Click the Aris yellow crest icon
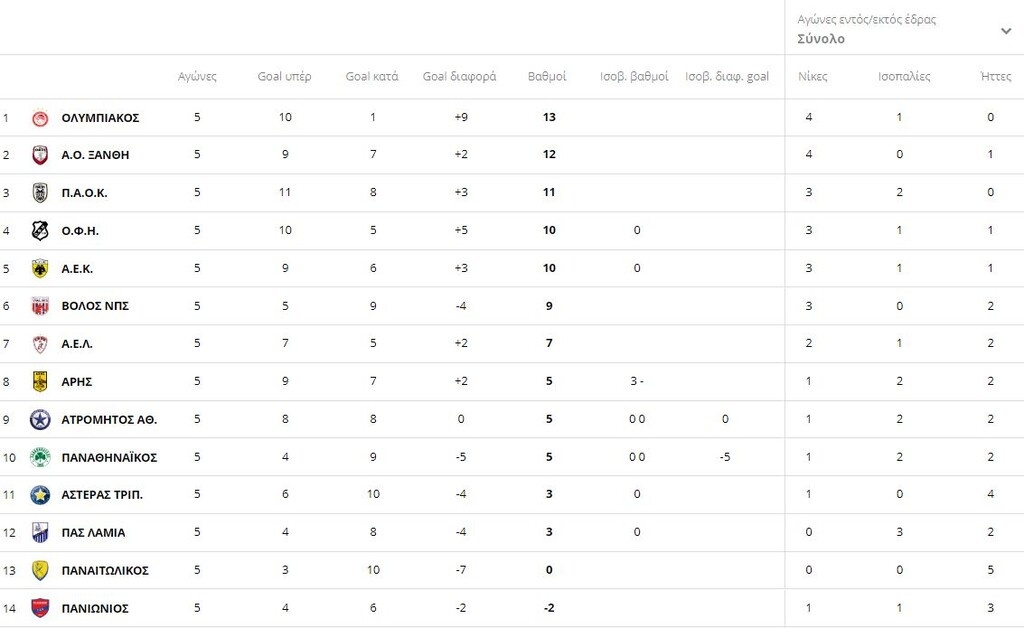Screen dimensions: 1024x628 point(40,381)
